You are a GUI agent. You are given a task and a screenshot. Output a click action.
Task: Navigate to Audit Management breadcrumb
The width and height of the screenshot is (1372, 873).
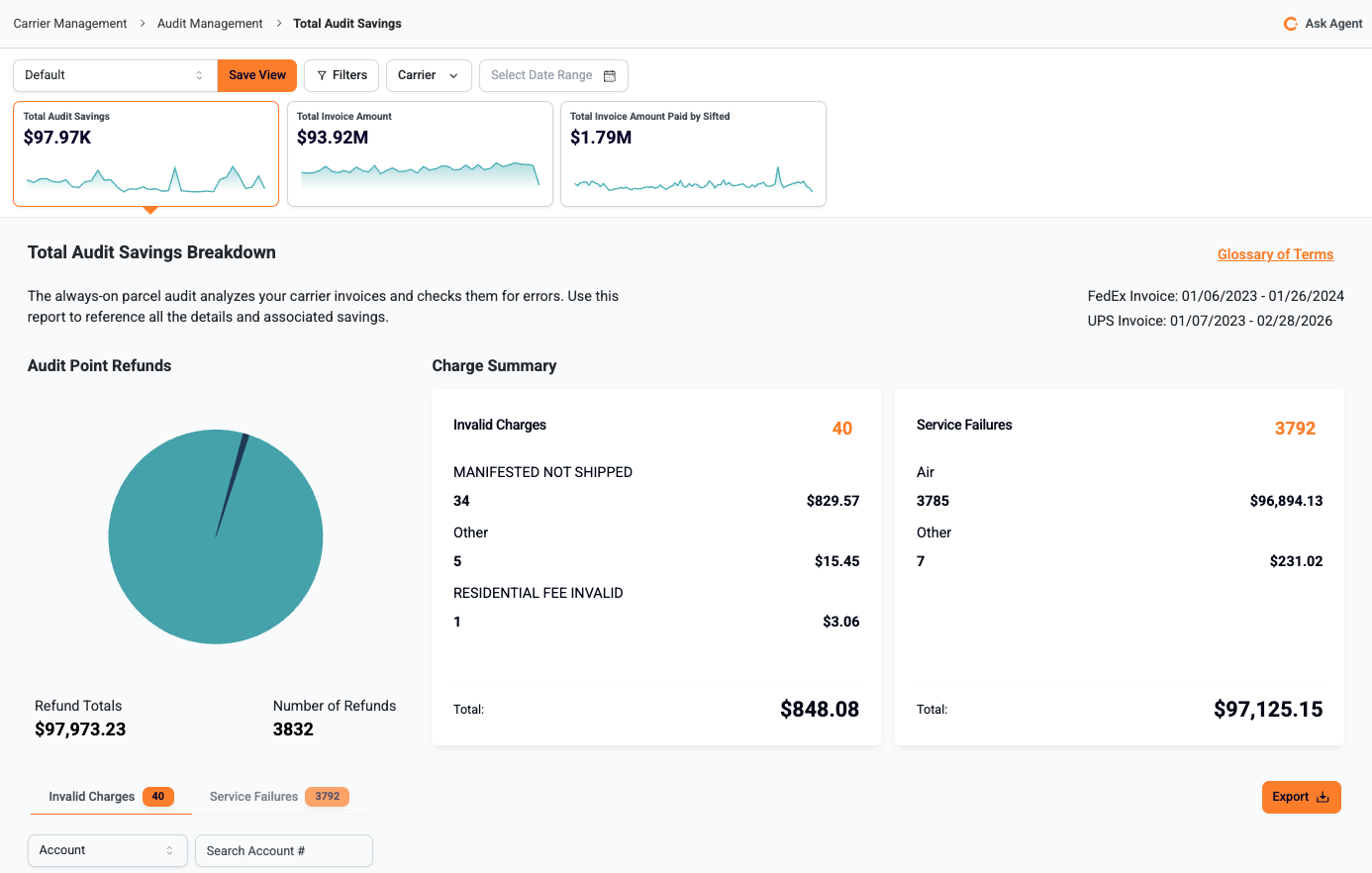click(x=210, y=24)
